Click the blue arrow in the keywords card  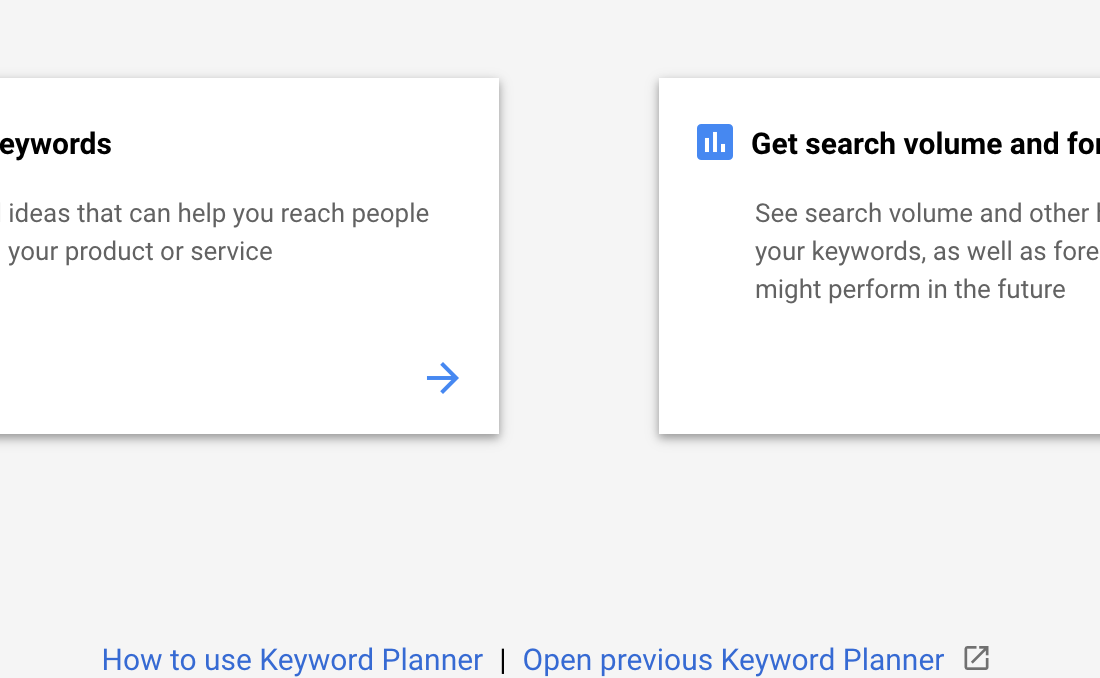443,378
